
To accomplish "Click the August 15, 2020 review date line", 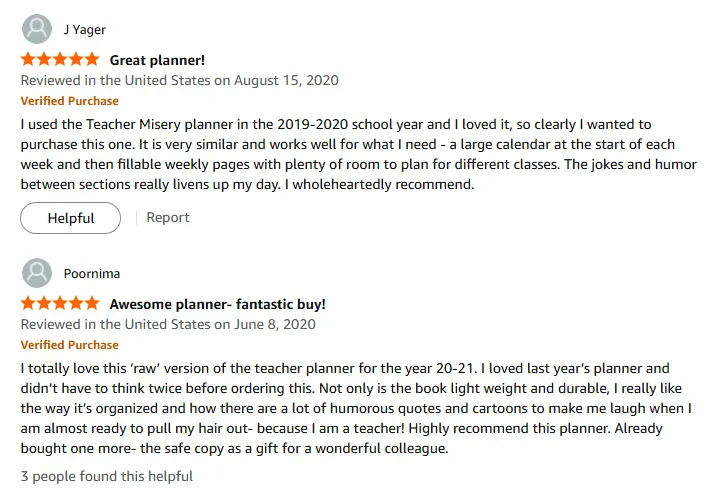I will point(179,80).
